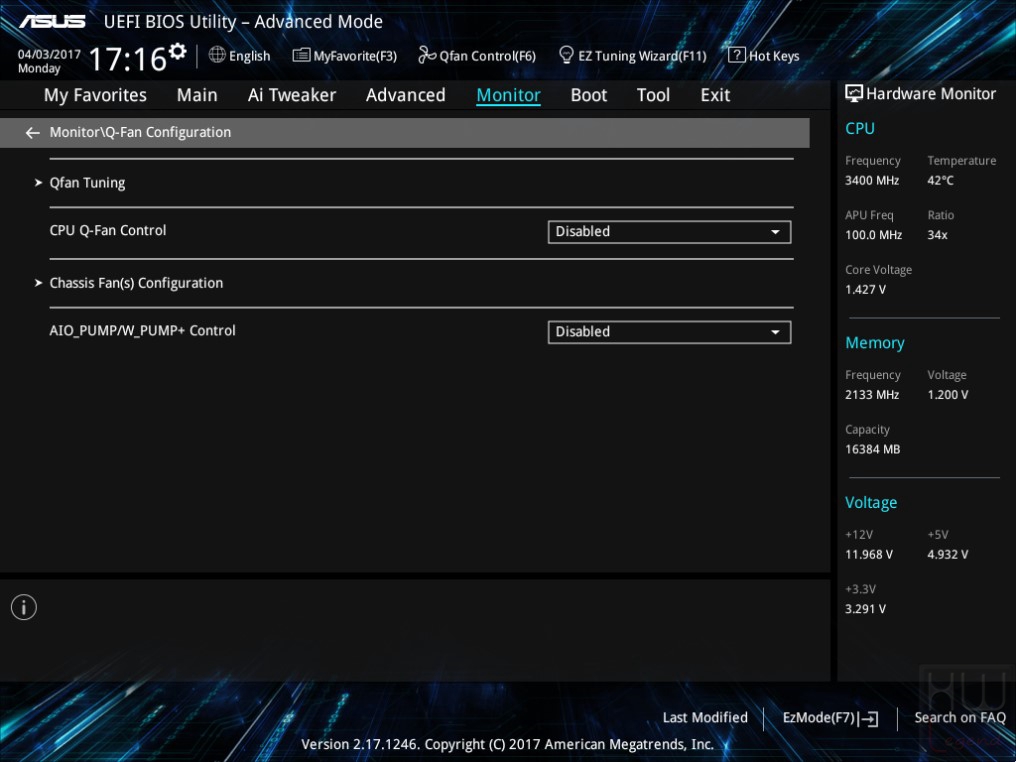The width and height of the screenshot is (1016, 762).
Task: Click the +12V reading 11.968 V
Action: tap(869, 555)
